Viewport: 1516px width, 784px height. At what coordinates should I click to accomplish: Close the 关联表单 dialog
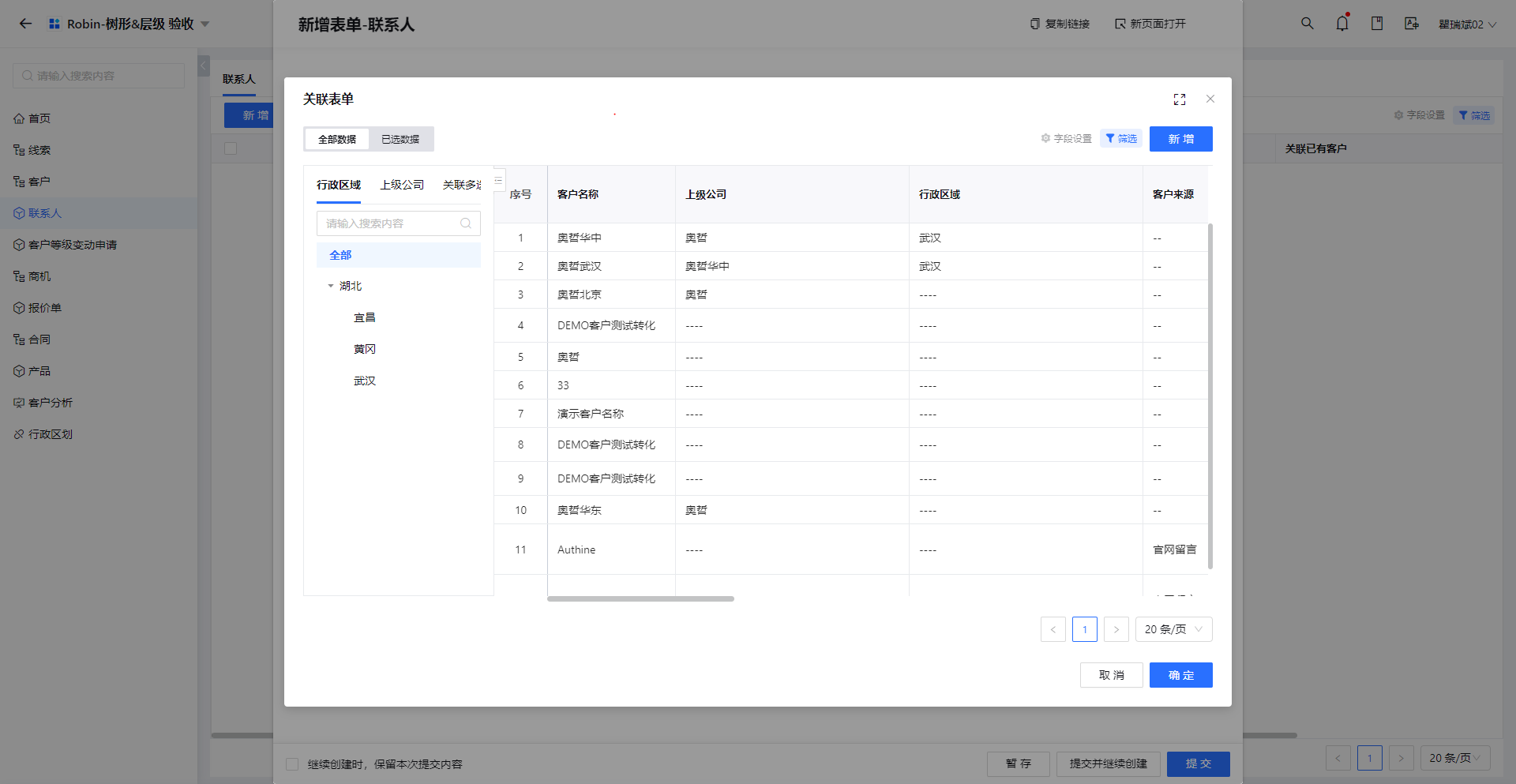click(1210, 99)
